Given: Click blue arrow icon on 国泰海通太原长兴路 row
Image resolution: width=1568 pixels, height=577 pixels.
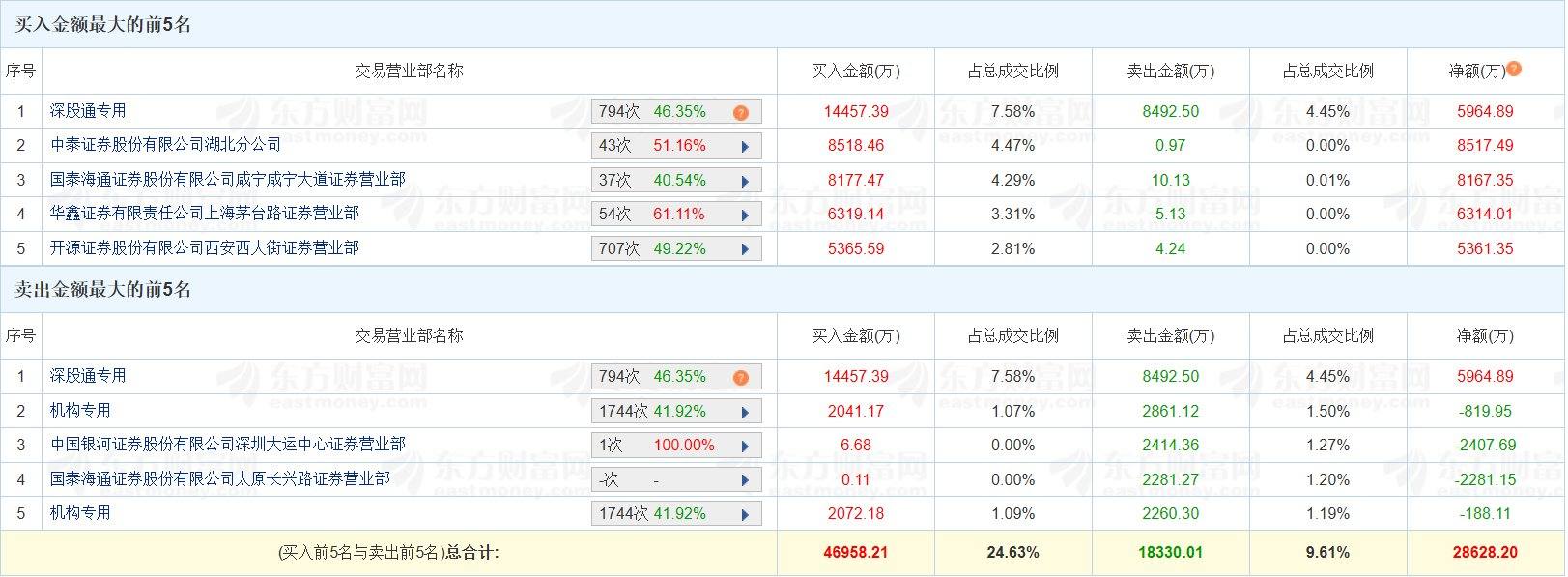Looking at the screenshot, I should [744, 479].
